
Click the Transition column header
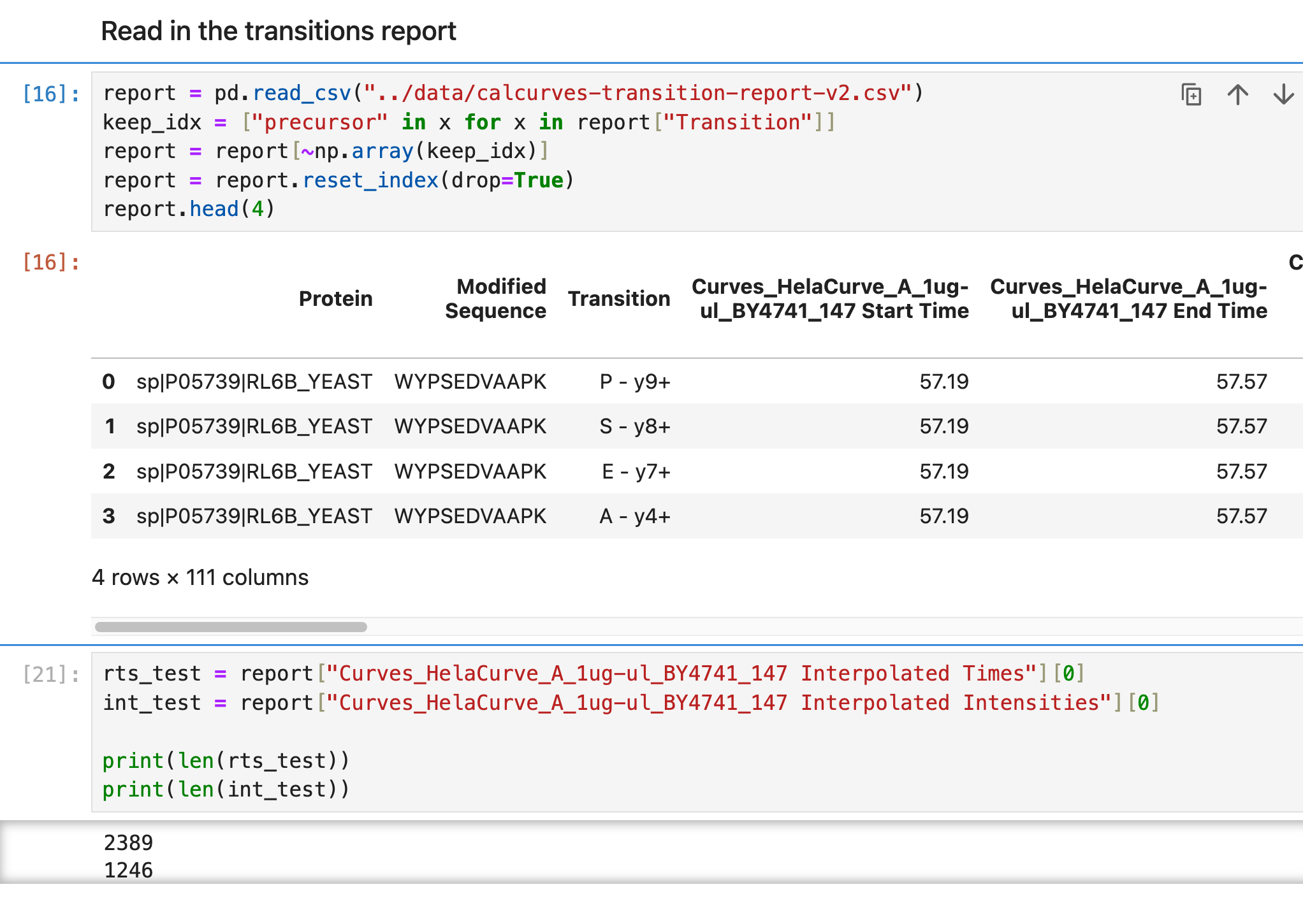click(x=618, y=299)
